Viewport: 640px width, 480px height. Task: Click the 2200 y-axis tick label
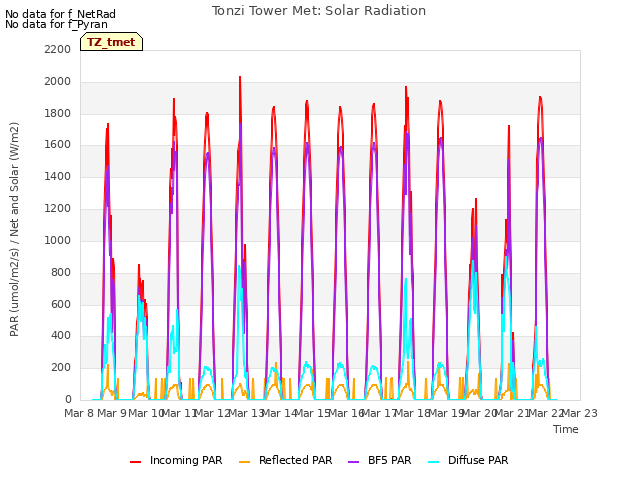pos(58,49)
